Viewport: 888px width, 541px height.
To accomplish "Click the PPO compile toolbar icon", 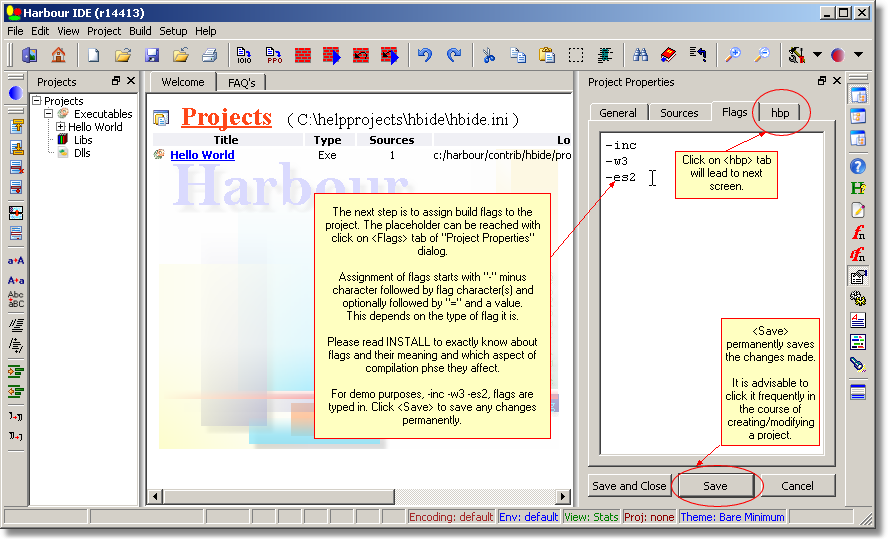I will pyautogui.click(x=274, y=55).
